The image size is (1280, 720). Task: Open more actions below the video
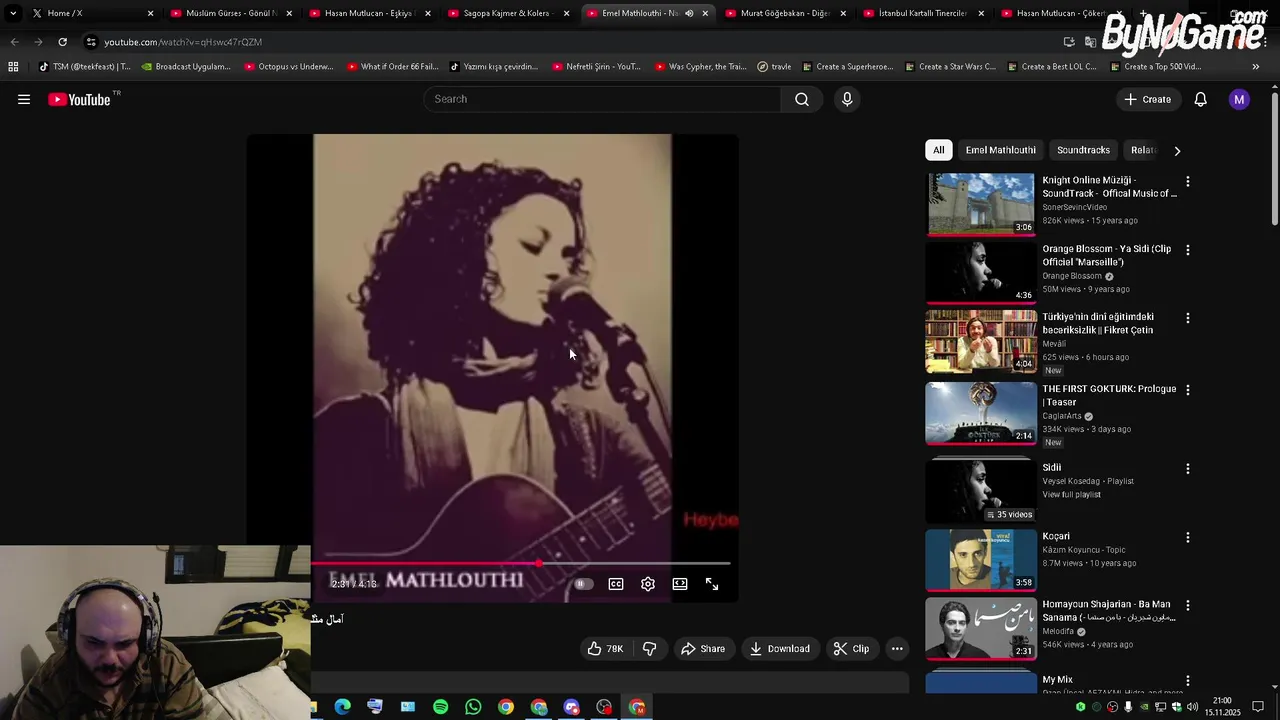pos(897,649)
